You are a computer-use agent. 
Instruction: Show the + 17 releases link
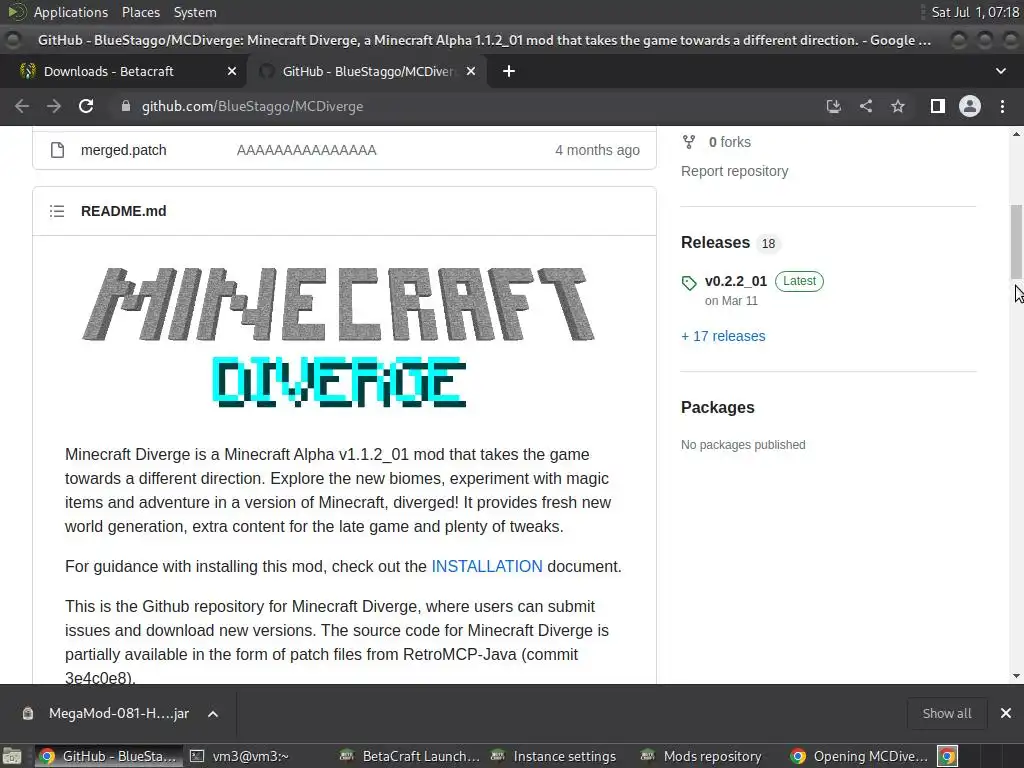(x=723, y=336)
